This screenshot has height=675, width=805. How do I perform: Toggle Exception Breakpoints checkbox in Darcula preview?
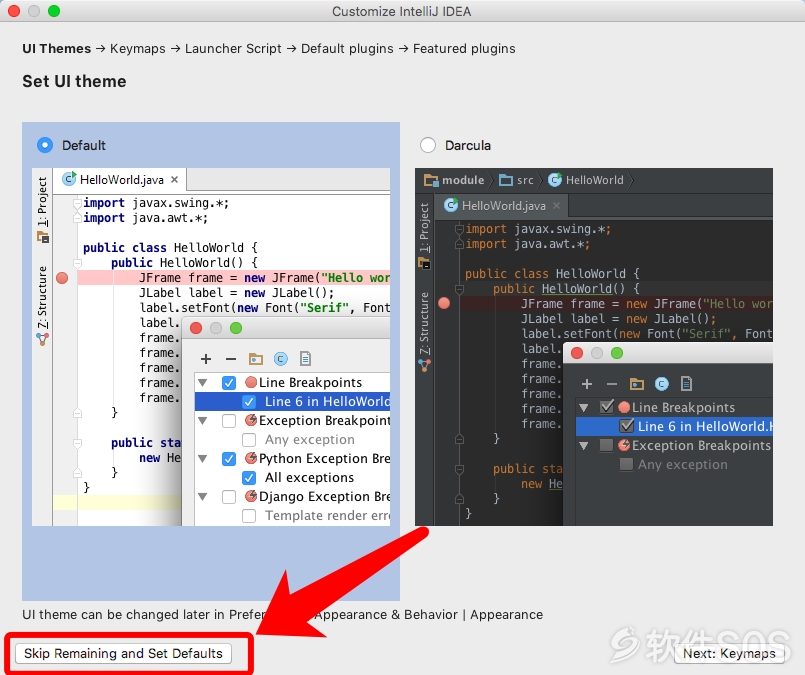(x=607, y=445)
